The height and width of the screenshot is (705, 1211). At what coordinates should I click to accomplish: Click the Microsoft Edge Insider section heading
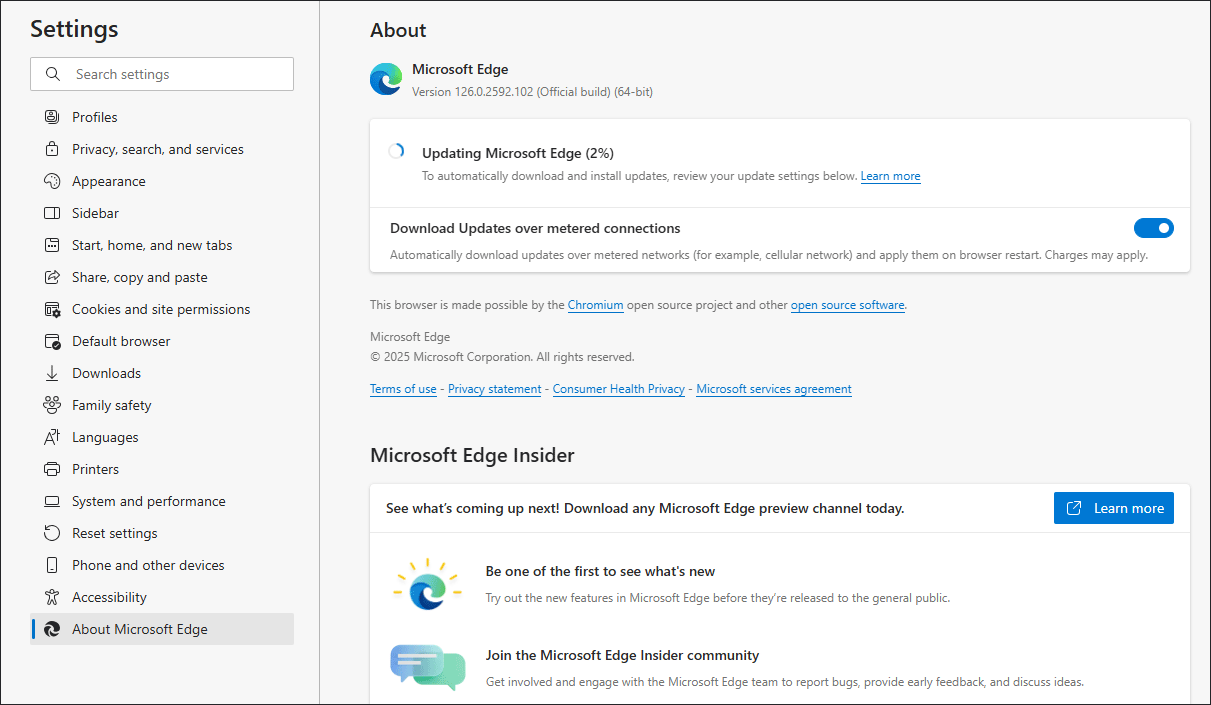[472, 455]
